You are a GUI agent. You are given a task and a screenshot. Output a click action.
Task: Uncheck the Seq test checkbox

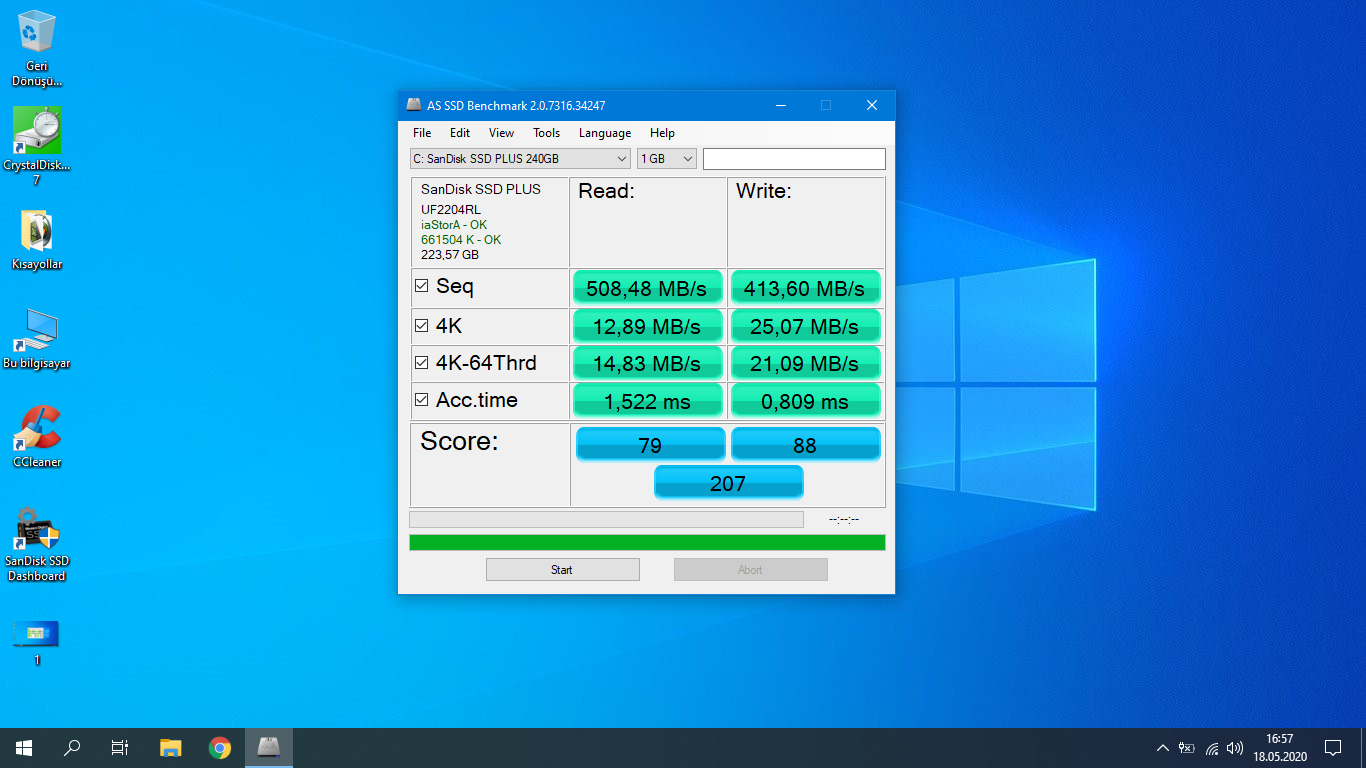point(422,287)
